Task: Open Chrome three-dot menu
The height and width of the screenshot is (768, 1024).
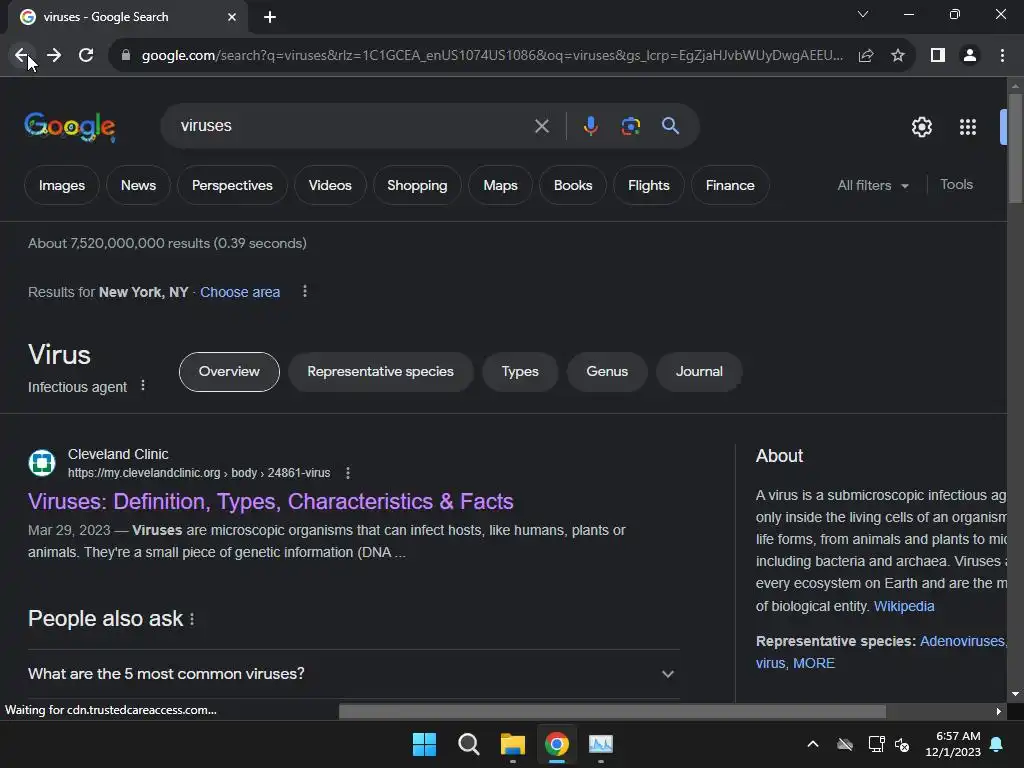Action: [1002, 56]
